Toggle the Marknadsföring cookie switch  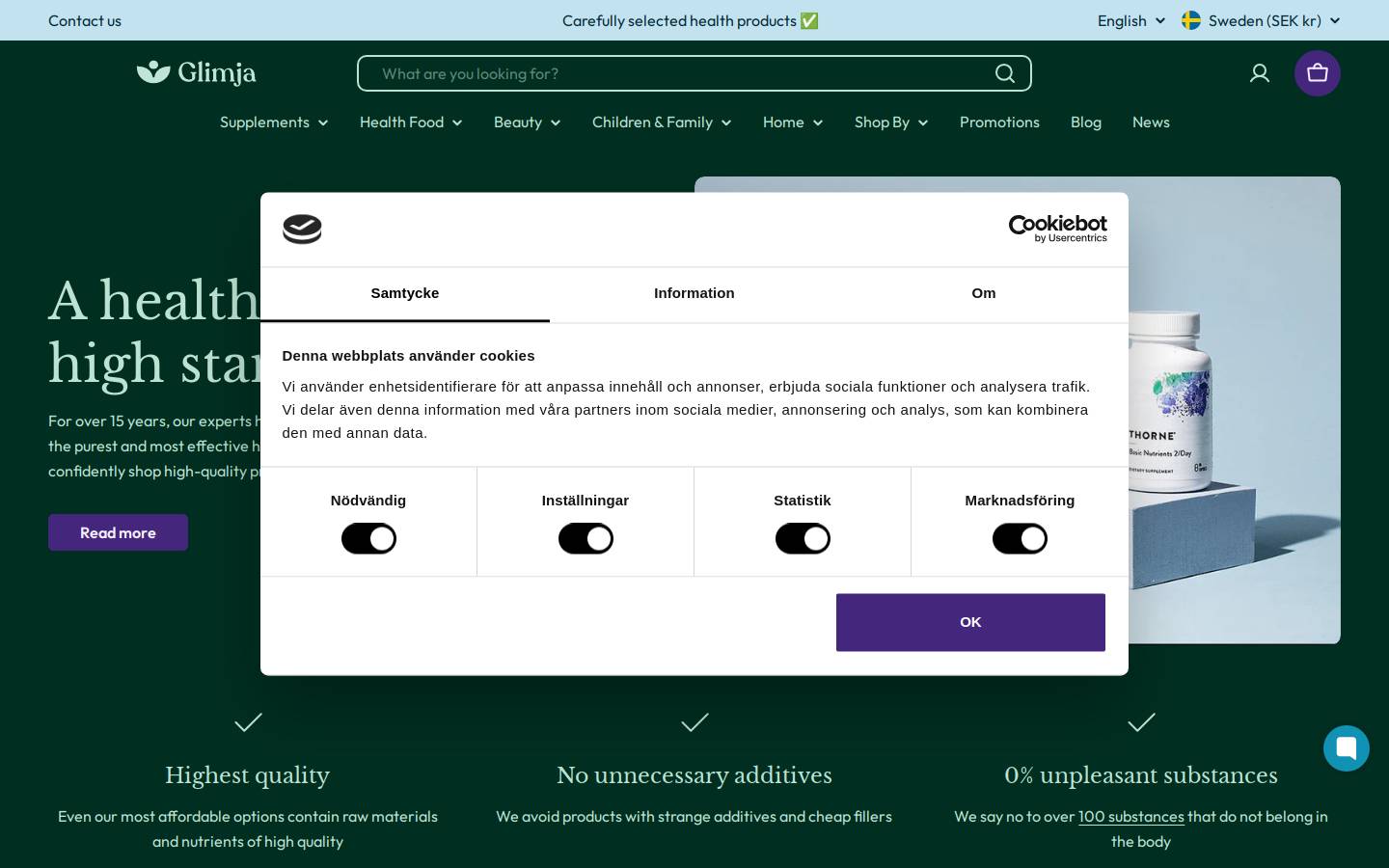tap(1020, 538)
